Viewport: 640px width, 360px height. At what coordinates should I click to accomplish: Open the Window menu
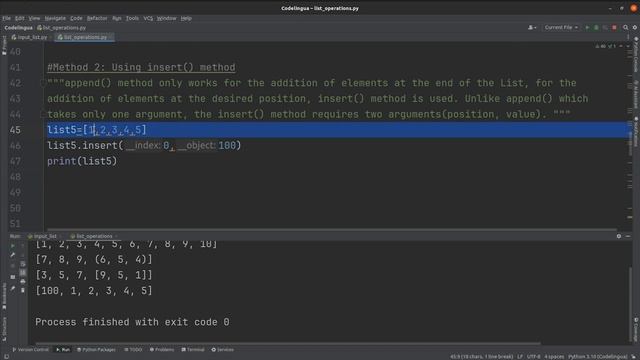[167, 18]
